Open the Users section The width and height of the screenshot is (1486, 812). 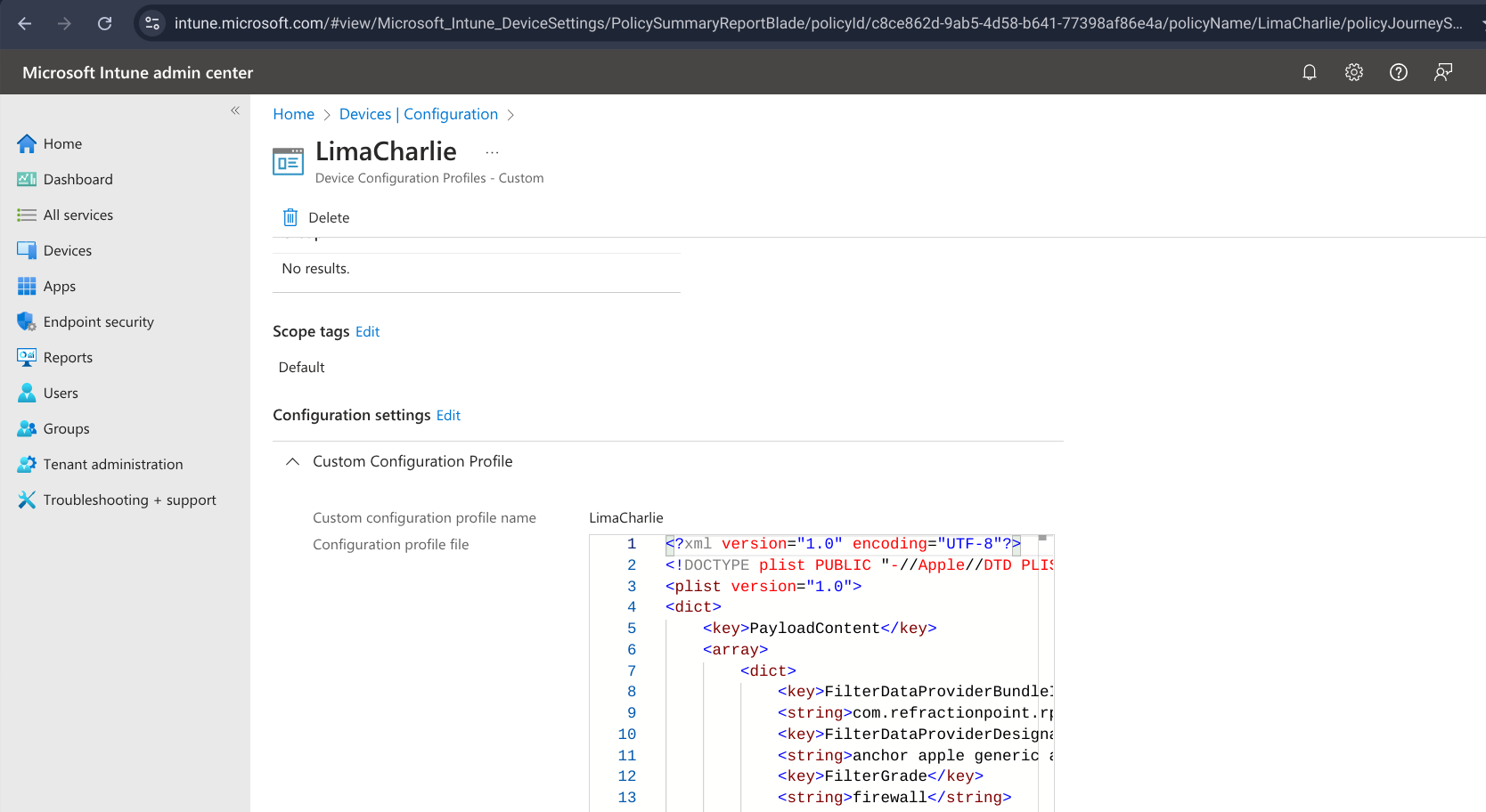(60, 393)
